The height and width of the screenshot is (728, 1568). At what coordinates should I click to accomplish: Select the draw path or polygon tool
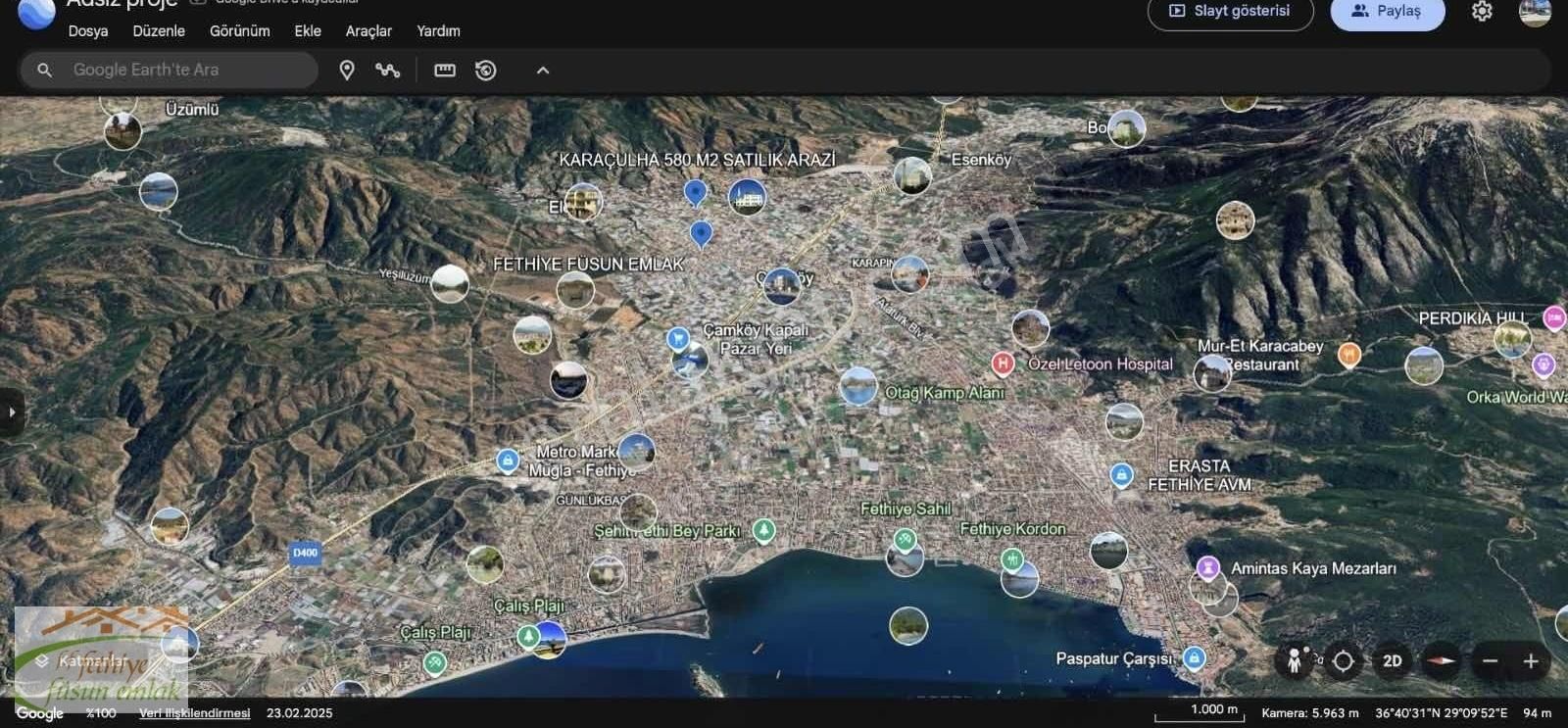click(x=387, y=70)
